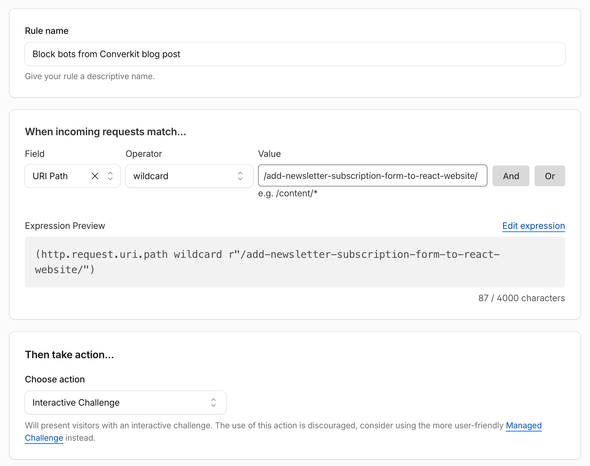This screenshot has width=590, height=466.
Task: Click 'Give your rule a descriptive name.' text
Action: [90, 76]
